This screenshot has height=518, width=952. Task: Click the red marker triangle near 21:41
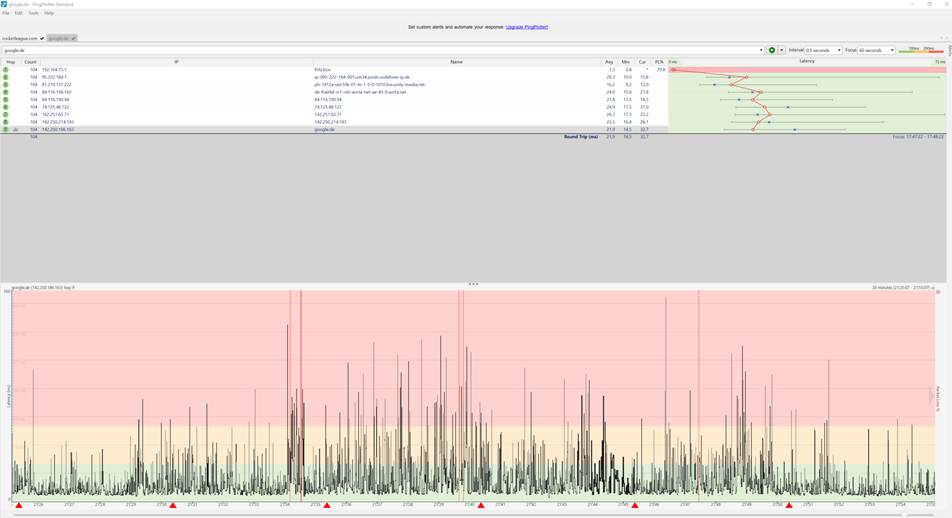point(481,505)
